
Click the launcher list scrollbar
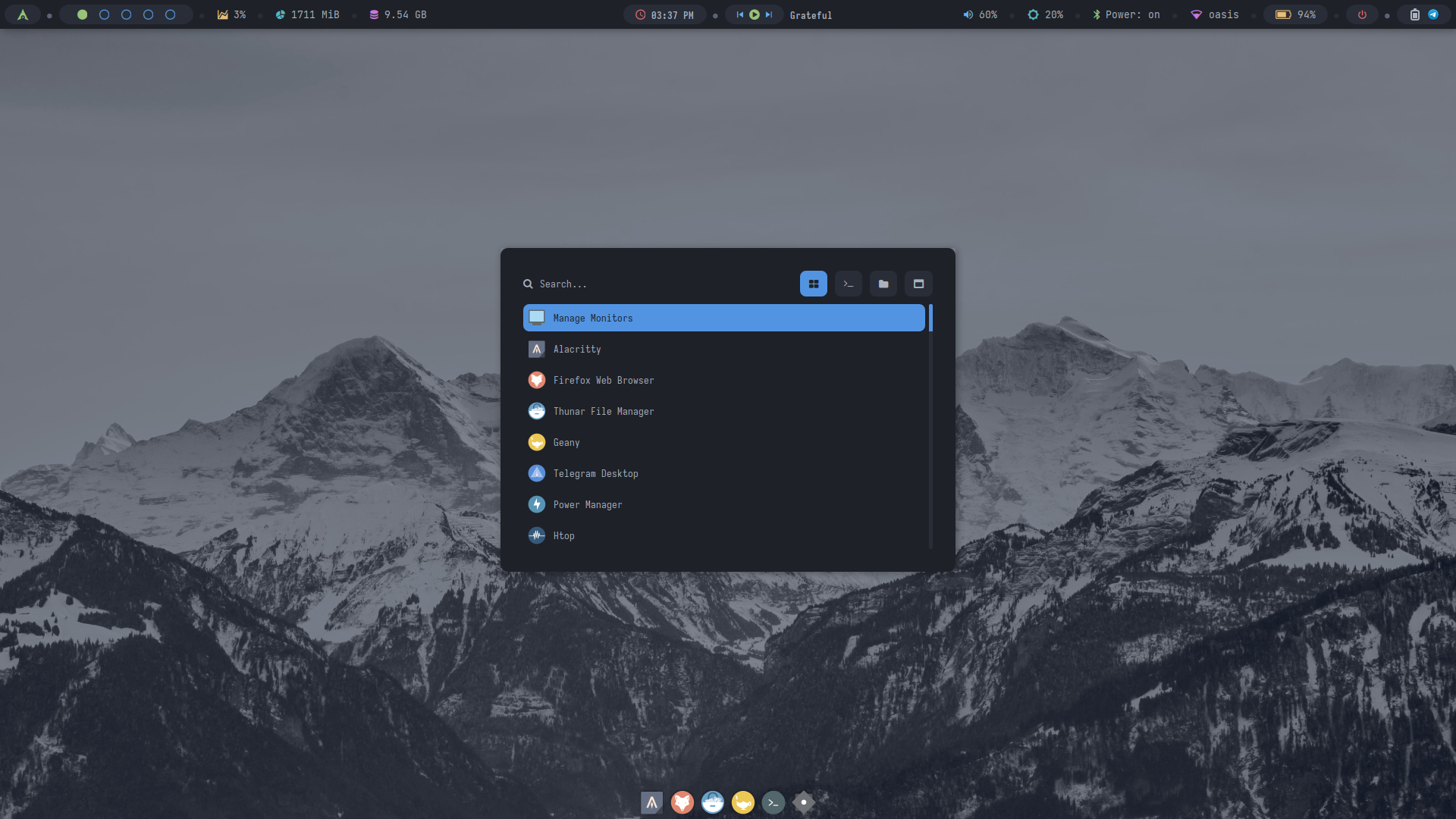point(930,318)
